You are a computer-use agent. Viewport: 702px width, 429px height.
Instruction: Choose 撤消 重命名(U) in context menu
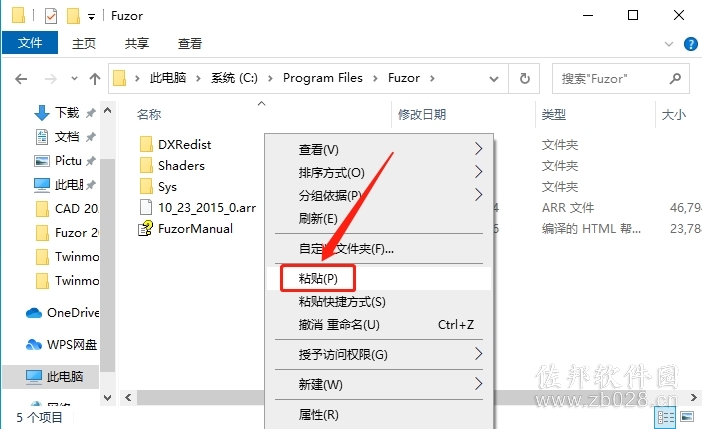point(379,325)
